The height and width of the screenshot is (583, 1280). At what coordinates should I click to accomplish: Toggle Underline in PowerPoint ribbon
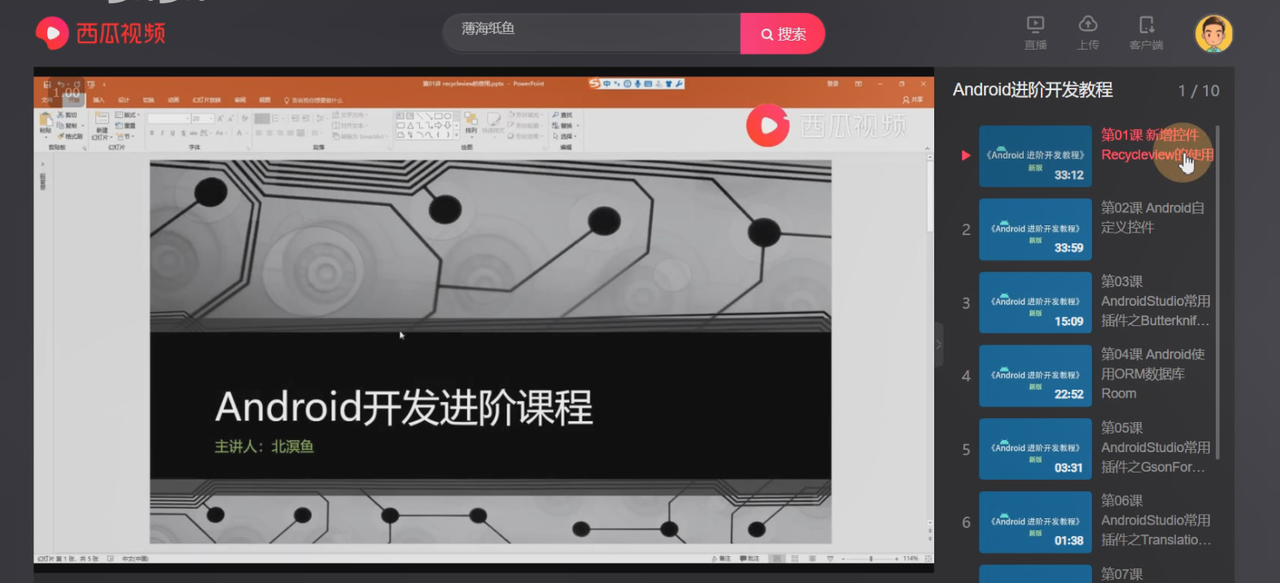pyautogui.click(x=173, y=133)
